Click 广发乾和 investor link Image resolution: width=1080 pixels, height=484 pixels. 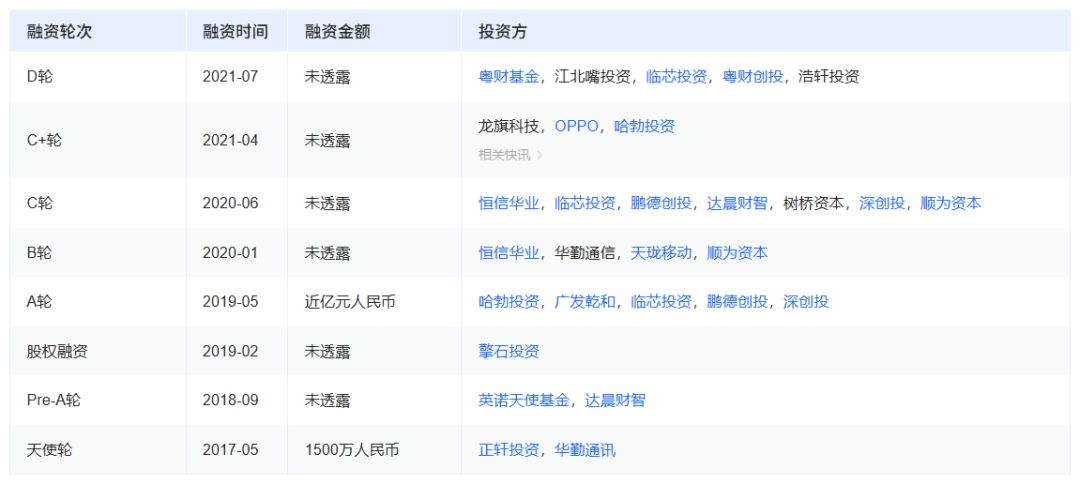[x=585, y=302]
